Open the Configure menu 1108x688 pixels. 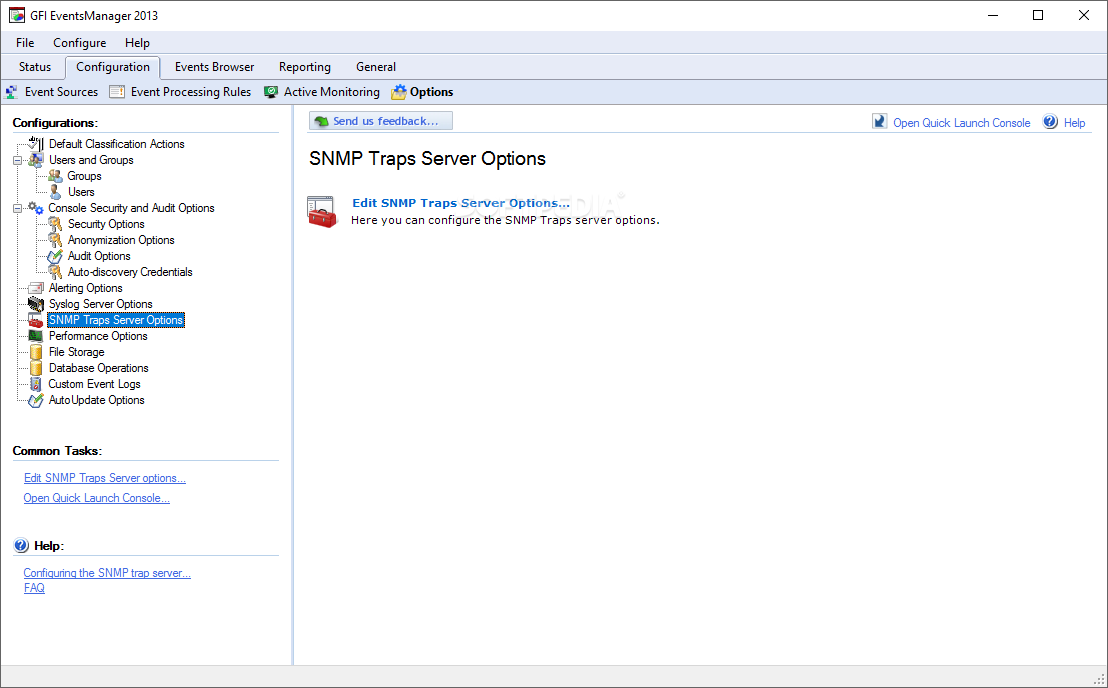(x=80, y=42)
